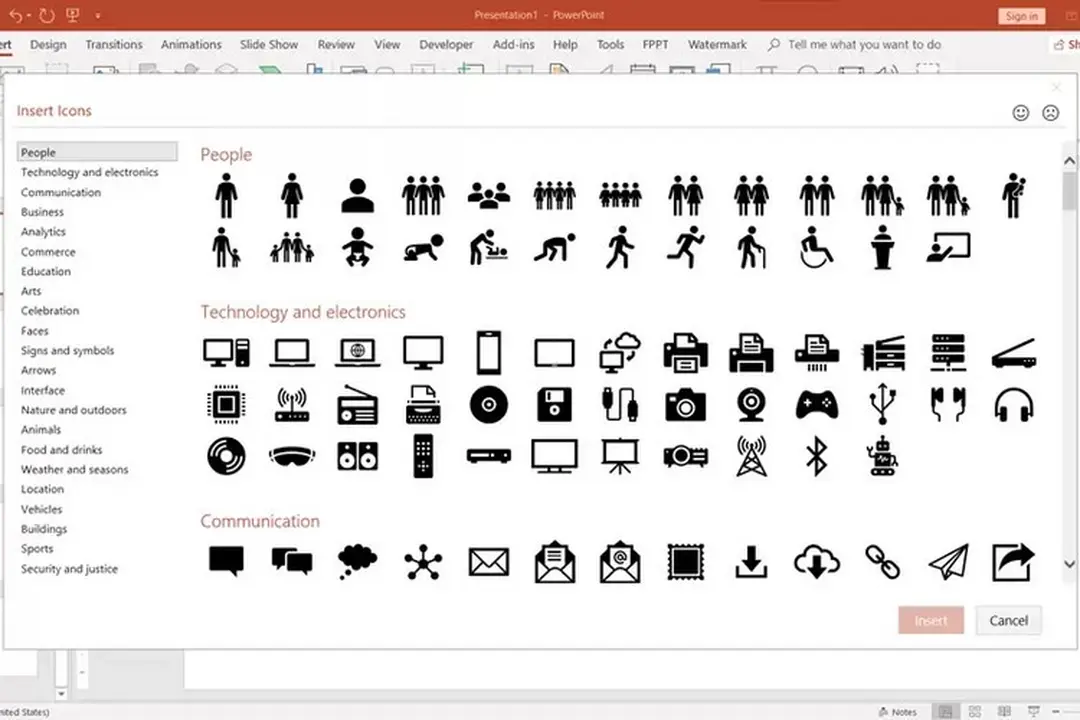
Task: Click the Insert button to add selected icons
Action: pos(930,620)
